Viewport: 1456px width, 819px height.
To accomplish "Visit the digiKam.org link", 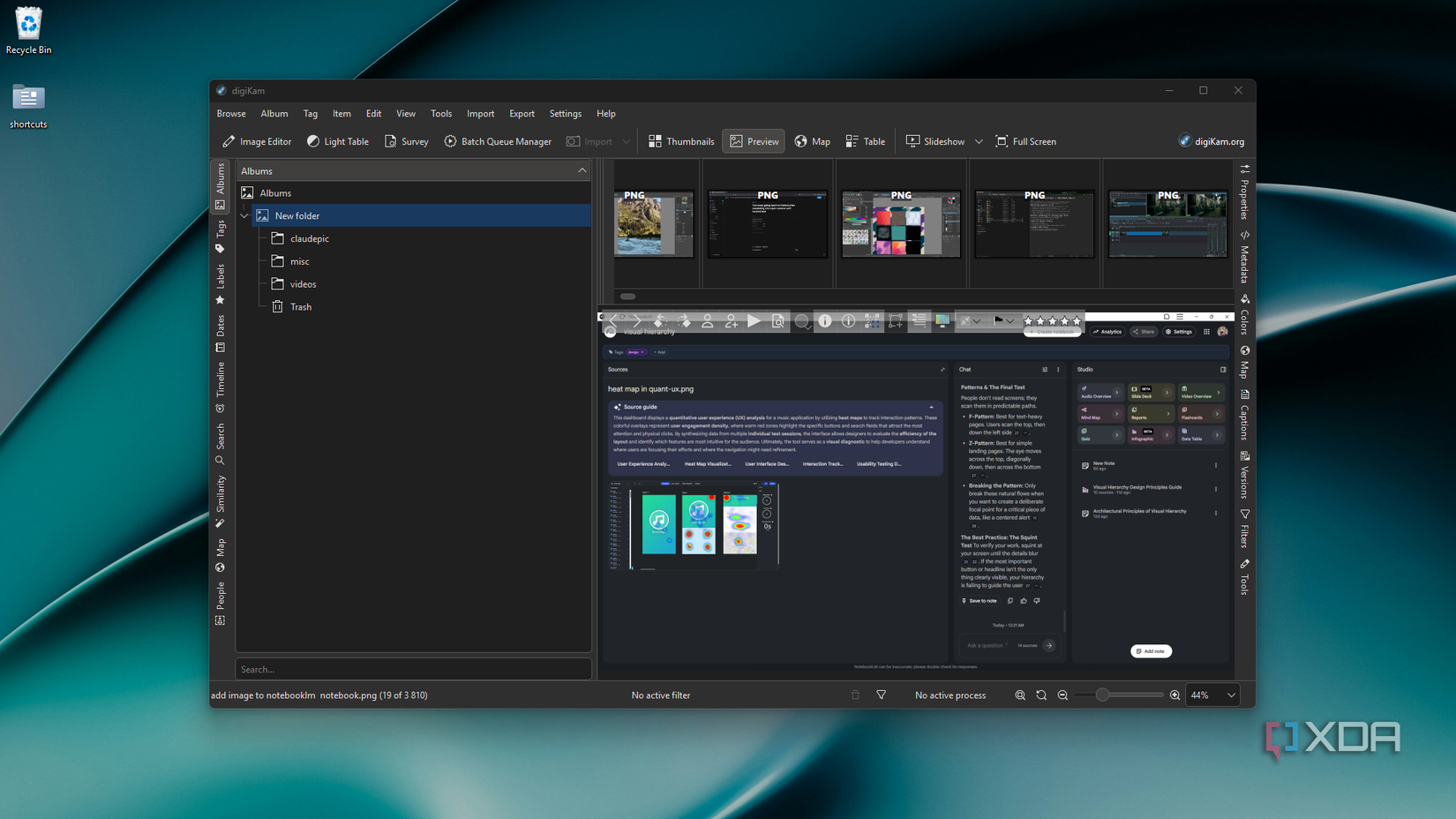I will [1212, 141].
